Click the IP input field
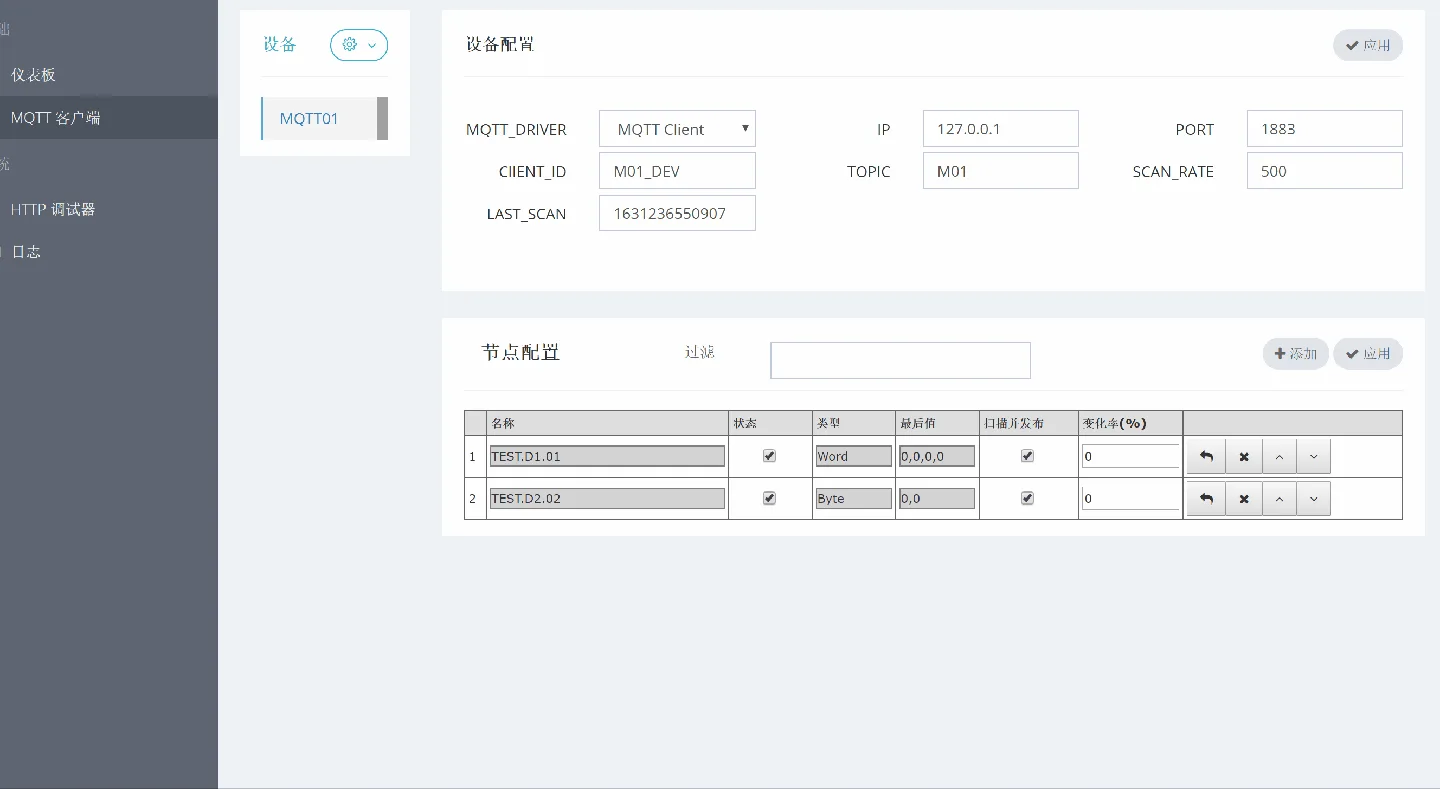The height and width of the screenshot is (789, 1440). tap(1000, 129)
